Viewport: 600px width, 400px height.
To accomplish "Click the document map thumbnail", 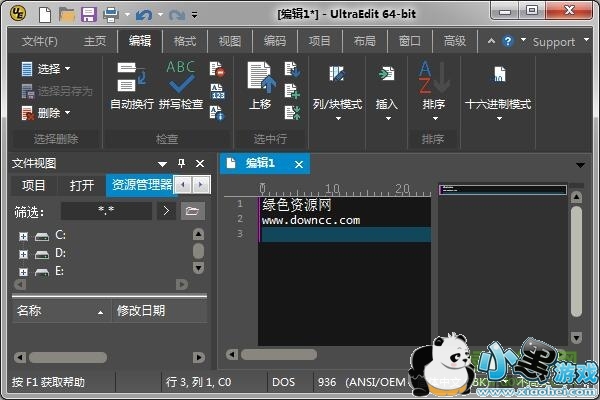I will (503, 189).
